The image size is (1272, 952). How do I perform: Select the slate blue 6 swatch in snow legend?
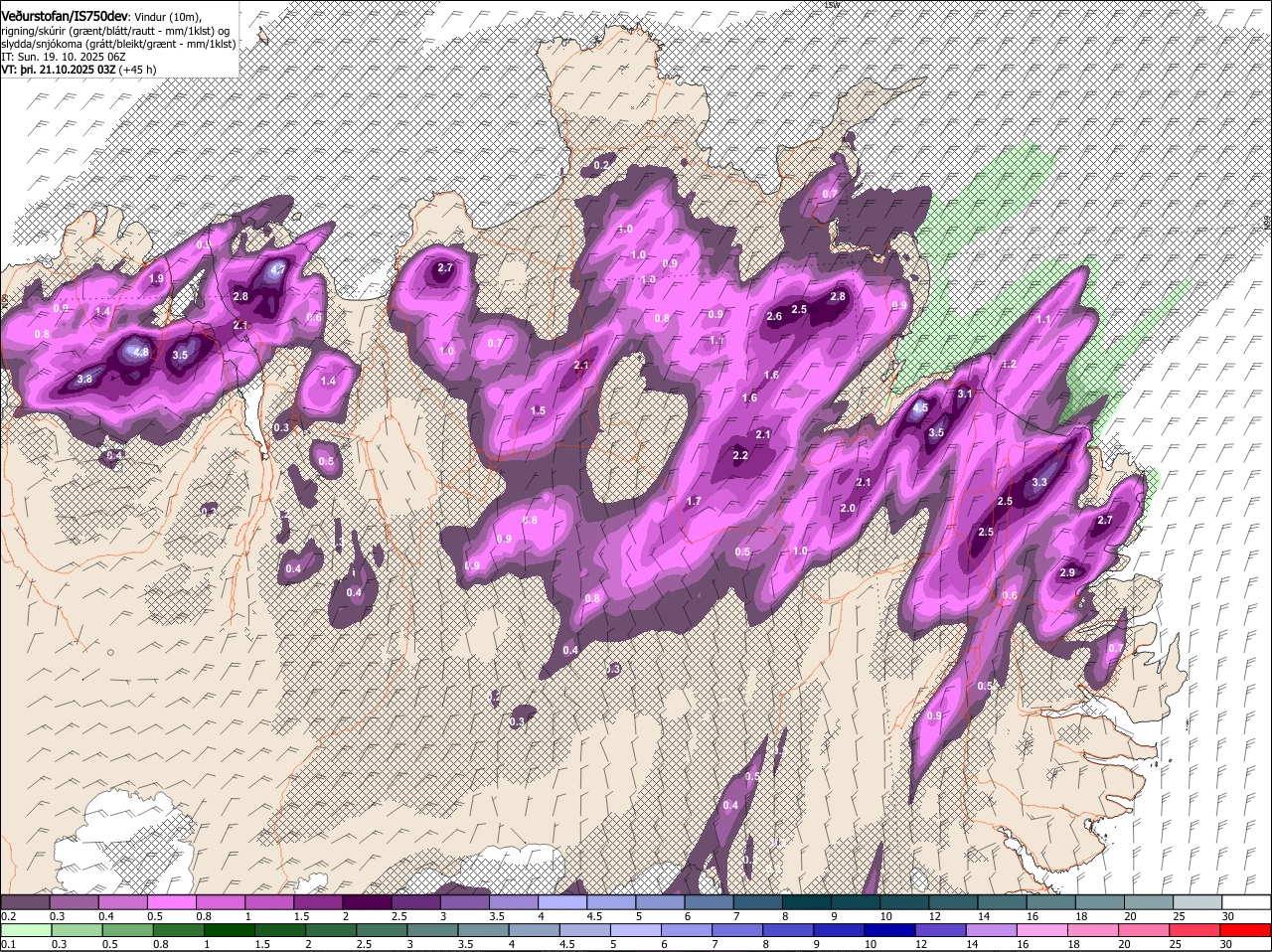710,902
